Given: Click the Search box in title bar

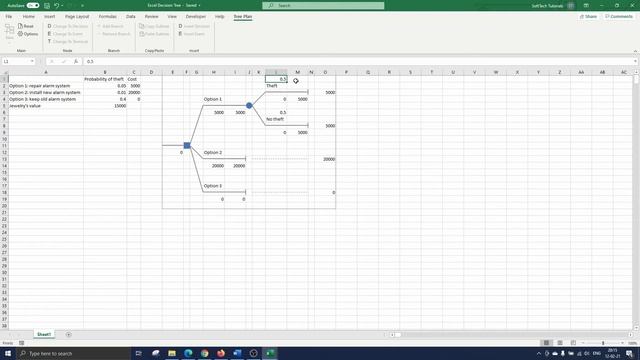Looking at the screenshot, I should pyautogui.click(x=323, y=6).
